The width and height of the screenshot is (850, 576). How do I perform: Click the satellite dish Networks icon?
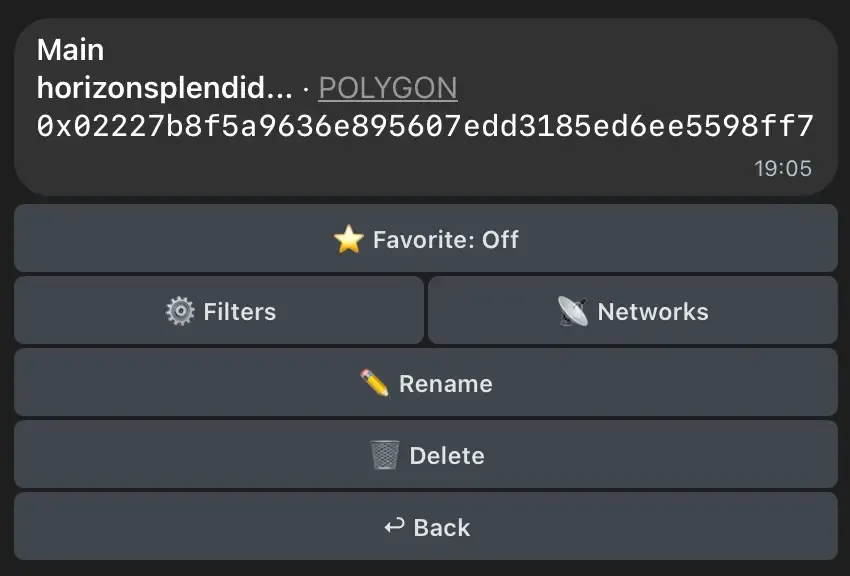573,311
